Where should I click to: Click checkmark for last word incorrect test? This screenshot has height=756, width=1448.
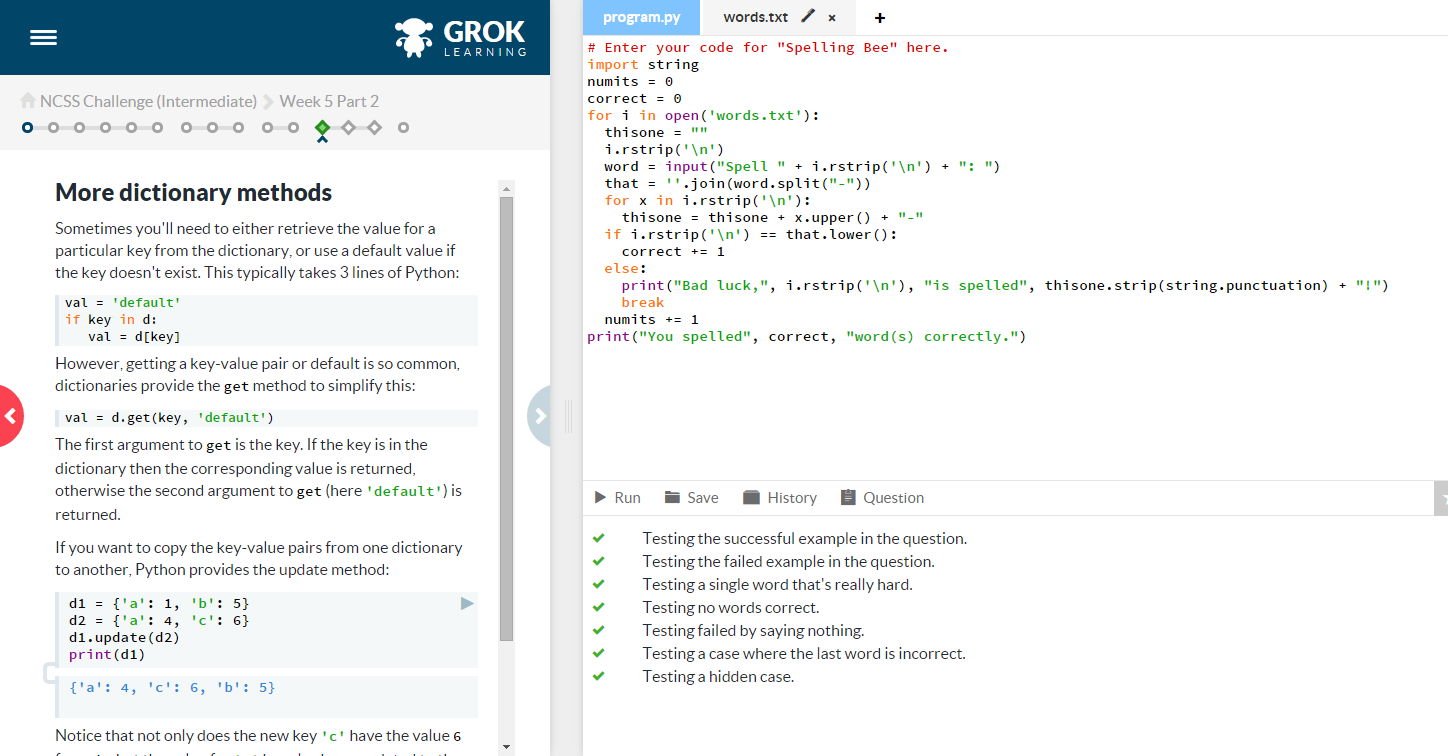(x=599, y=653)
